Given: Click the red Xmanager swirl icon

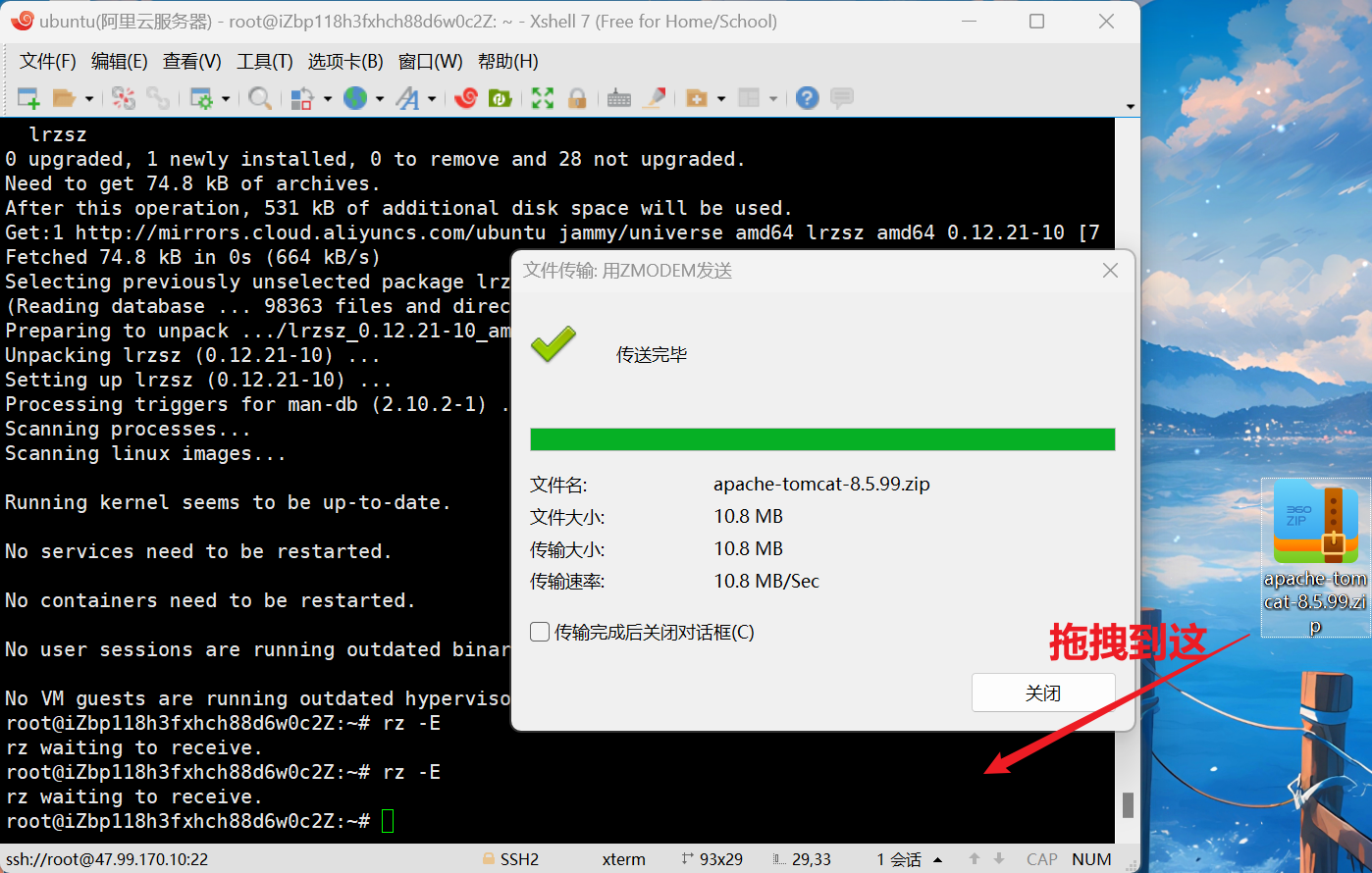Looking at the screenshot, I should (466, 97).
